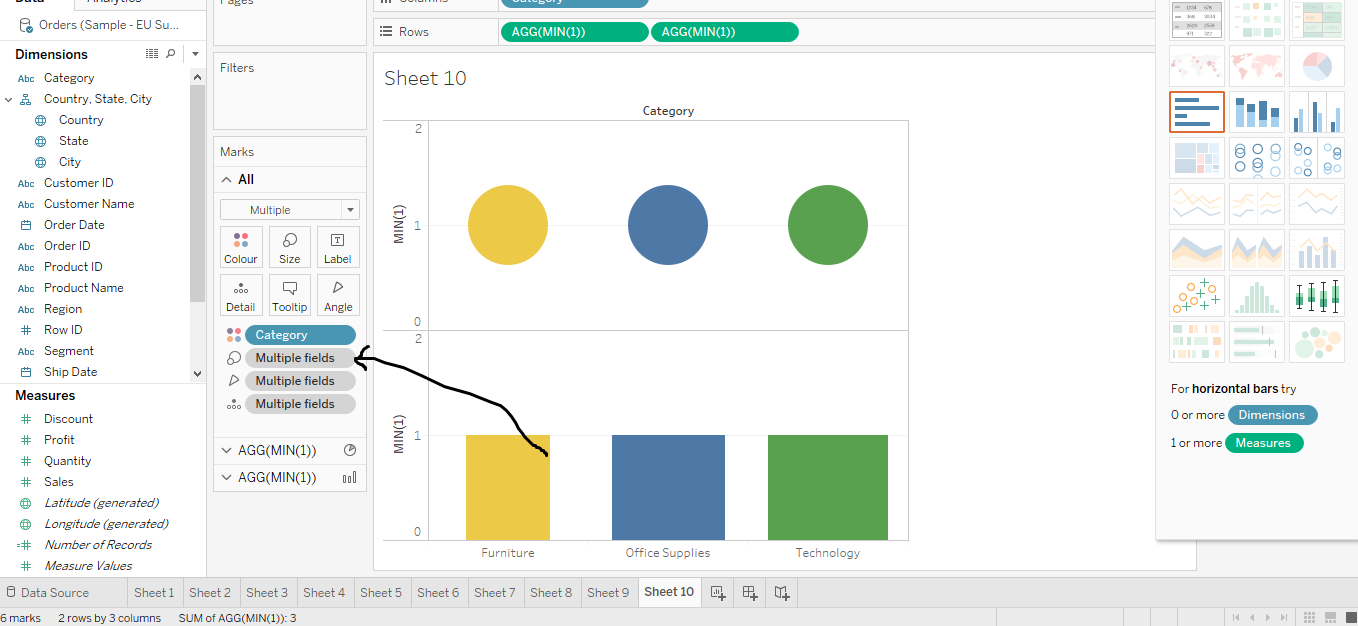
Task: Select the circle views chart type
Action: 1256,158
